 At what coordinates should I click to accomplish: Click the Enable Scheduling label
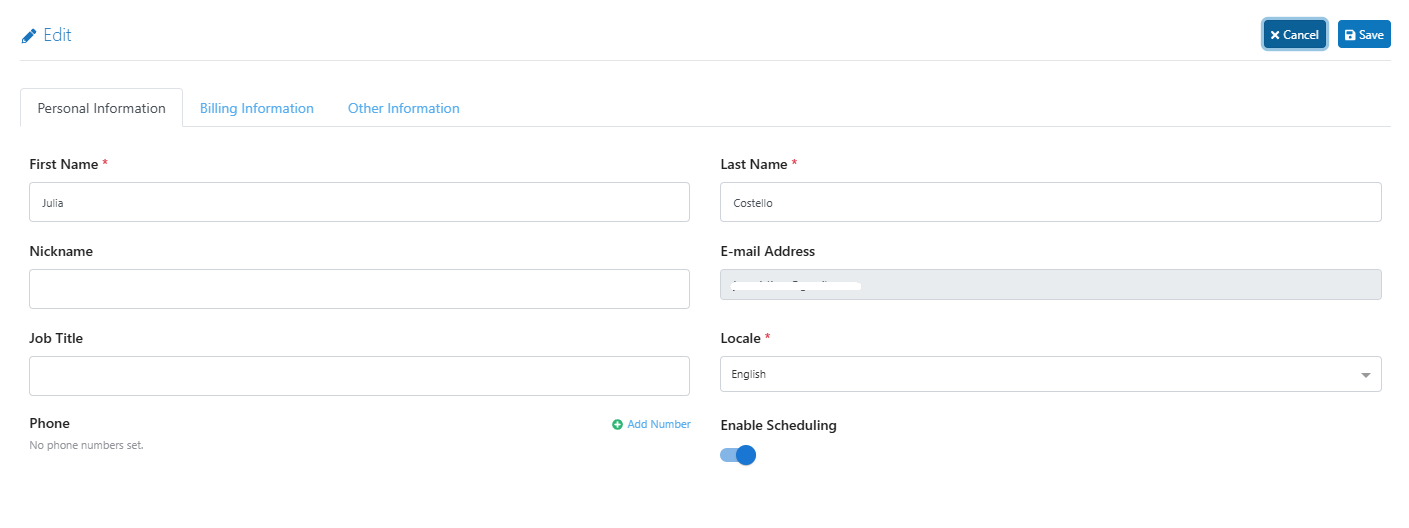779,425
